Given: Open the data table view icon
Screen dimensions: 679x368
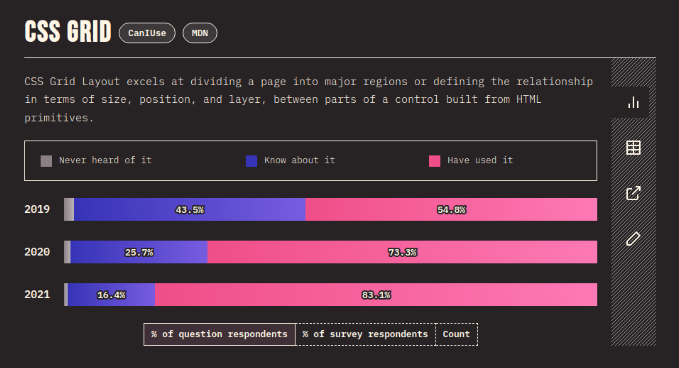Looking at the screenshot, I should (633, 148).
